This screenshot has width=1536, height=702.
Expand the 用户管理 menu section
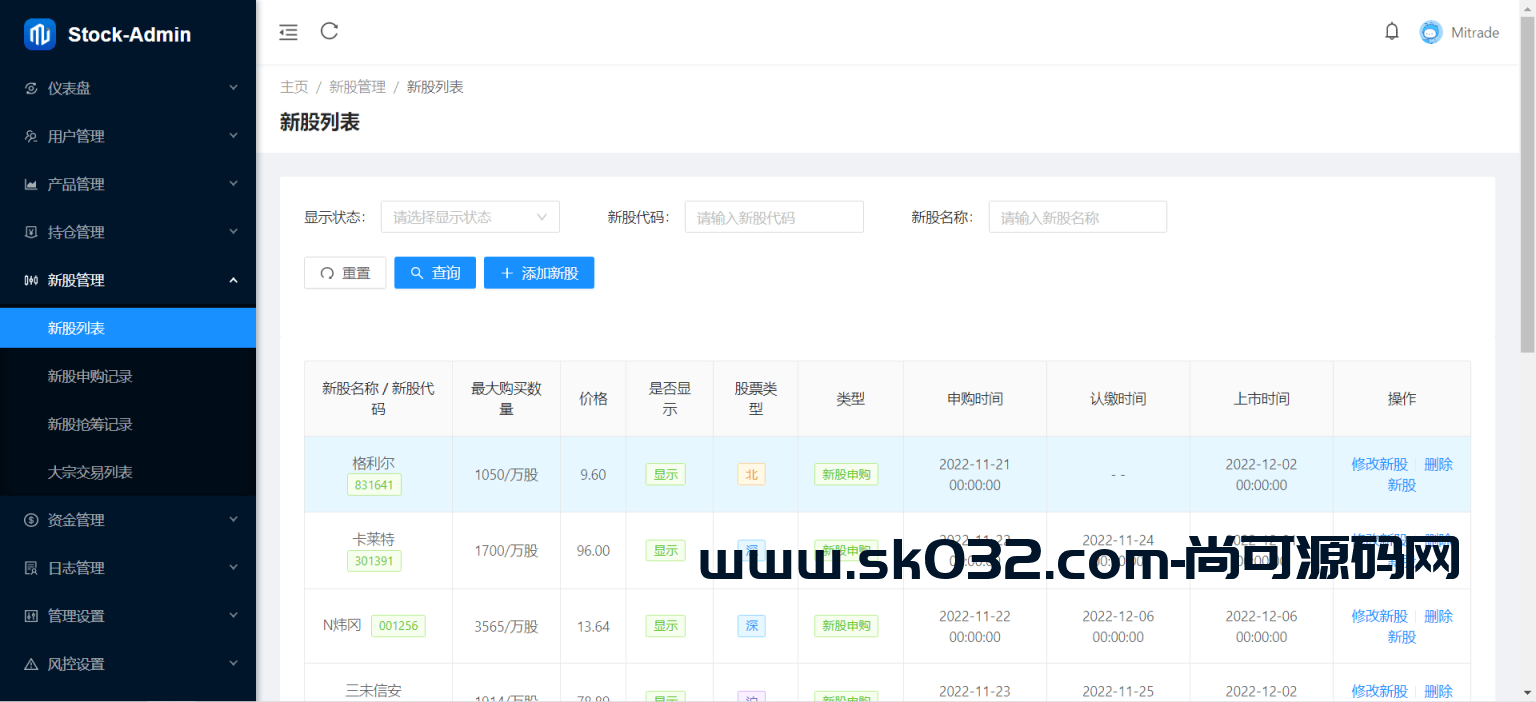point(128,136)
